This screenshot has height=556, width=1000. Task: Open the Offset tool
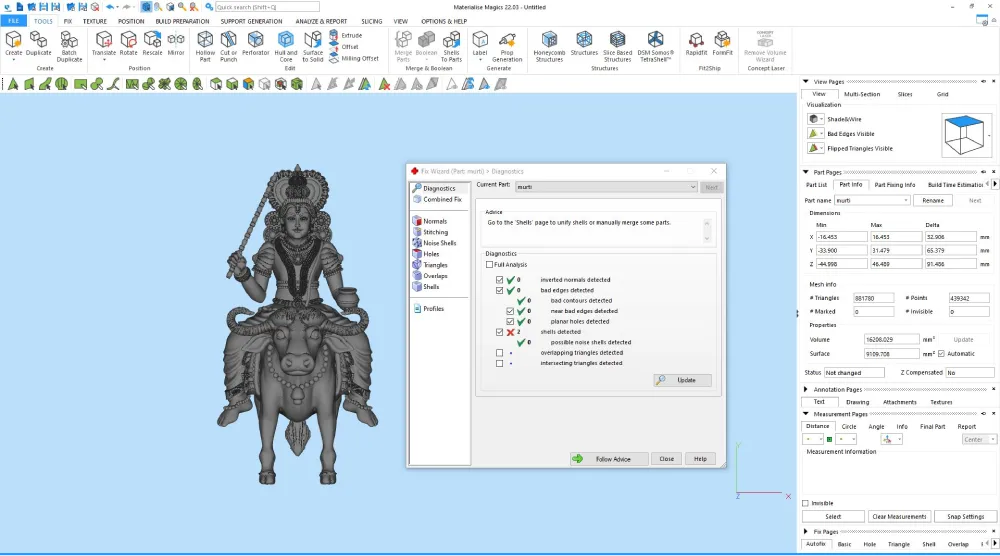click(344, 47)
